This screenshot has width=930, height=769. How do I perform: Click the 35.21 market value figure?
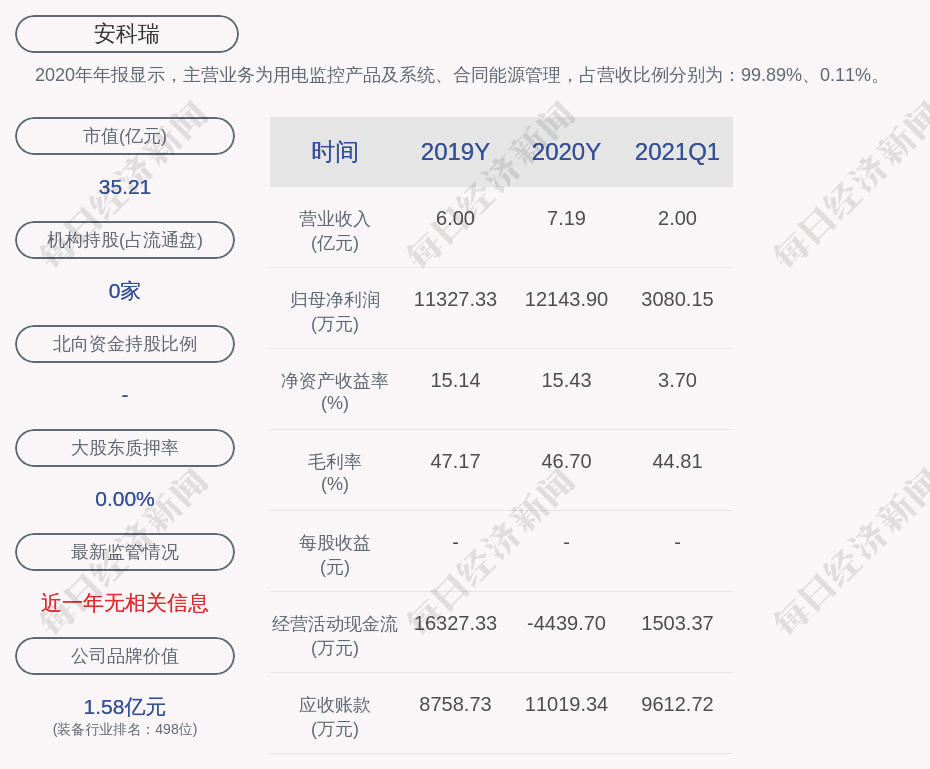125,187
